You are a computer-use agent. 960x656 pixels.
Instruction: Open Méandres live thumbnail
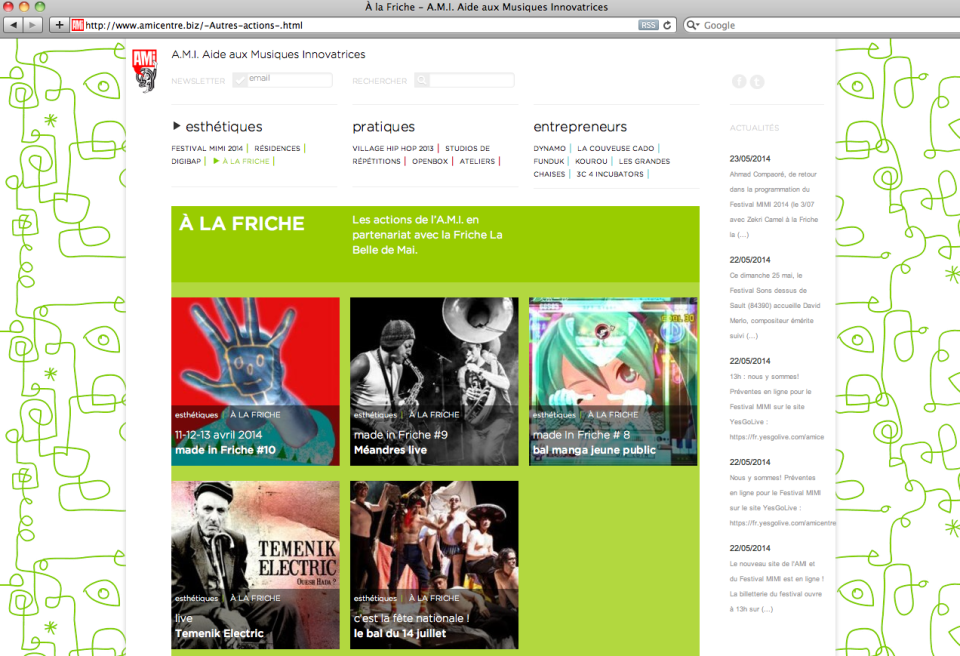[x=434, y=382]
